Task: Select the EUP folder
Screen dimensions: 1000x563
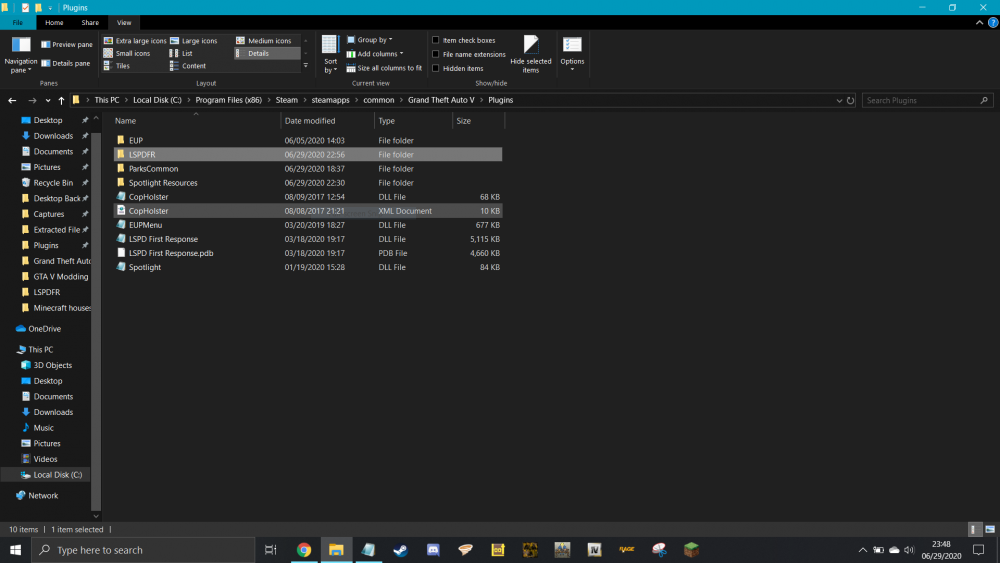Action: (308, 140)
